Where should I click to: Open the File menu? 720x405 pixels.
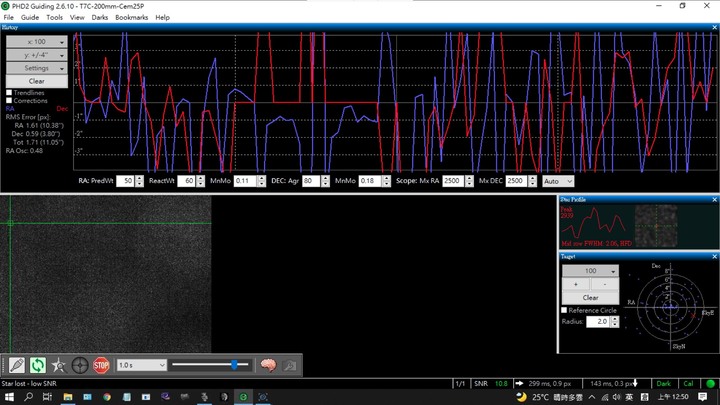[9, 17]
